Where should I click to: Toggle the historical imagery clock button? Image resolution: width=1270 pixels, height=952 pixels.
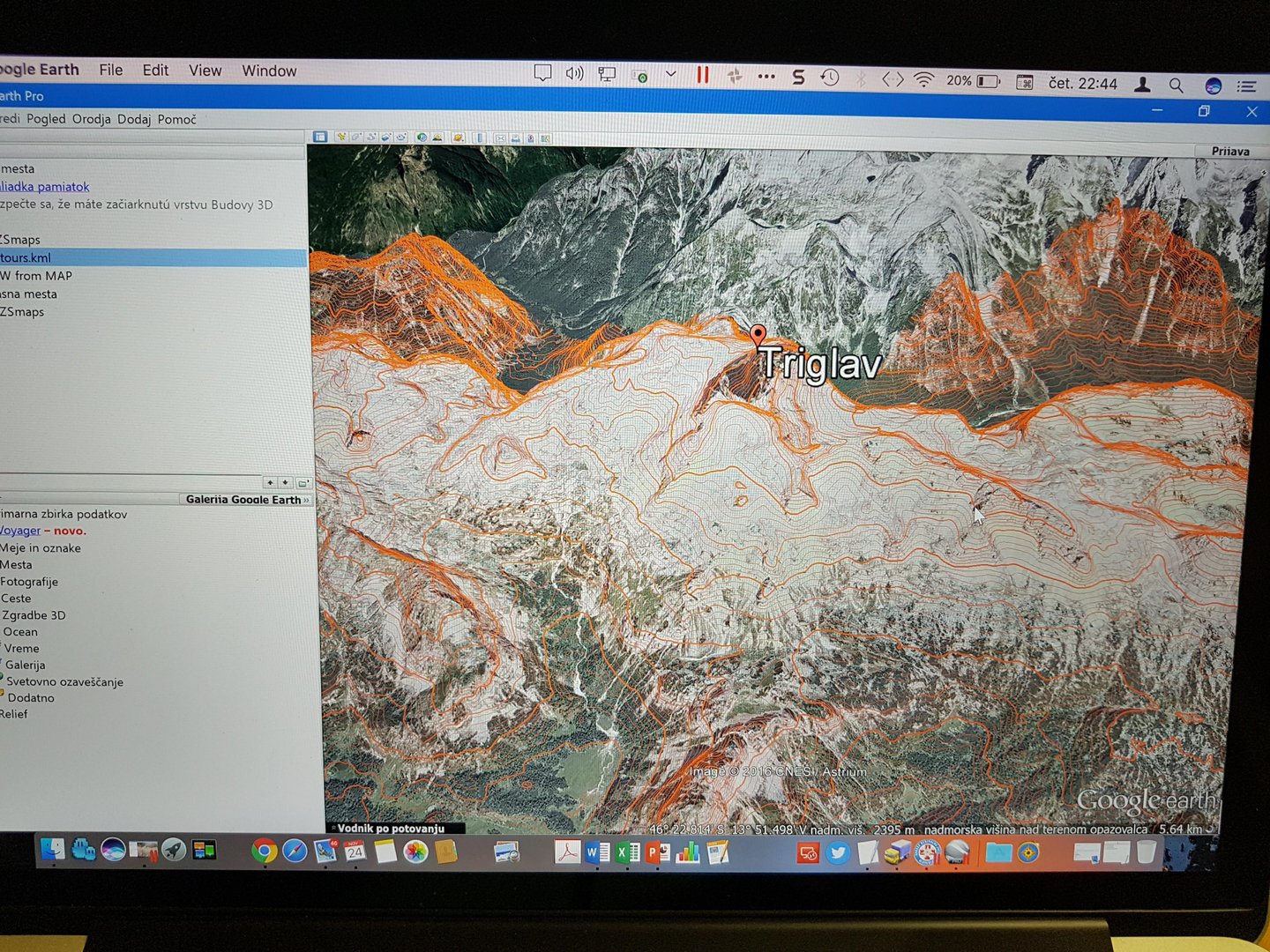(422, 138)
